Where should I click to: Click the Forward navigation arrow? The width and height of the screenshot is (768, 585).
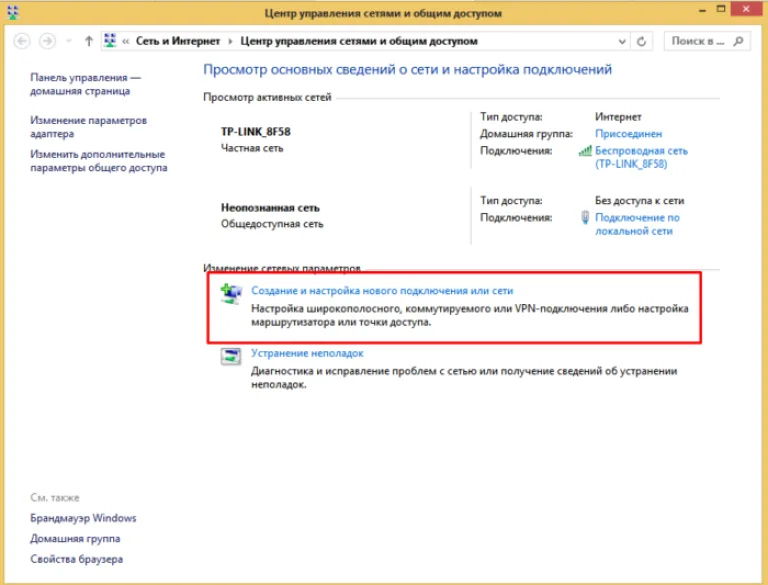[48, 41]
